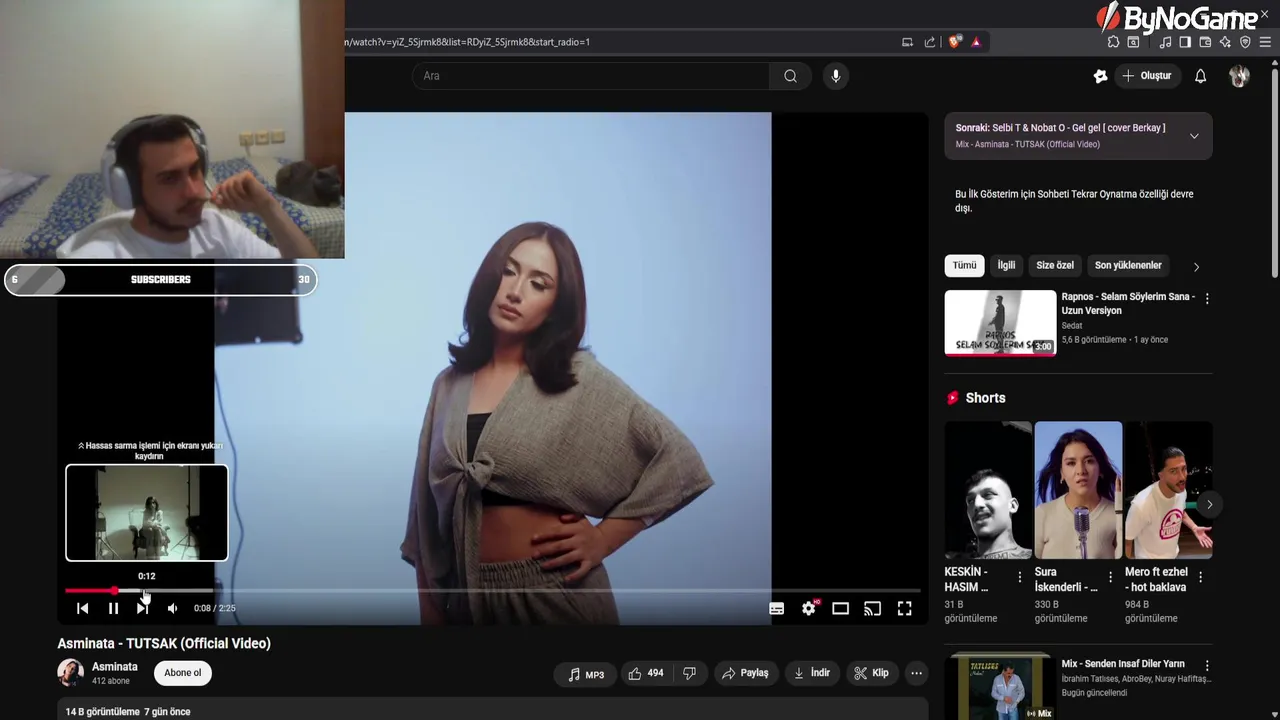Show more filter chips with the arrow
The image size is (1280, 720).
tap(1196, 267)
